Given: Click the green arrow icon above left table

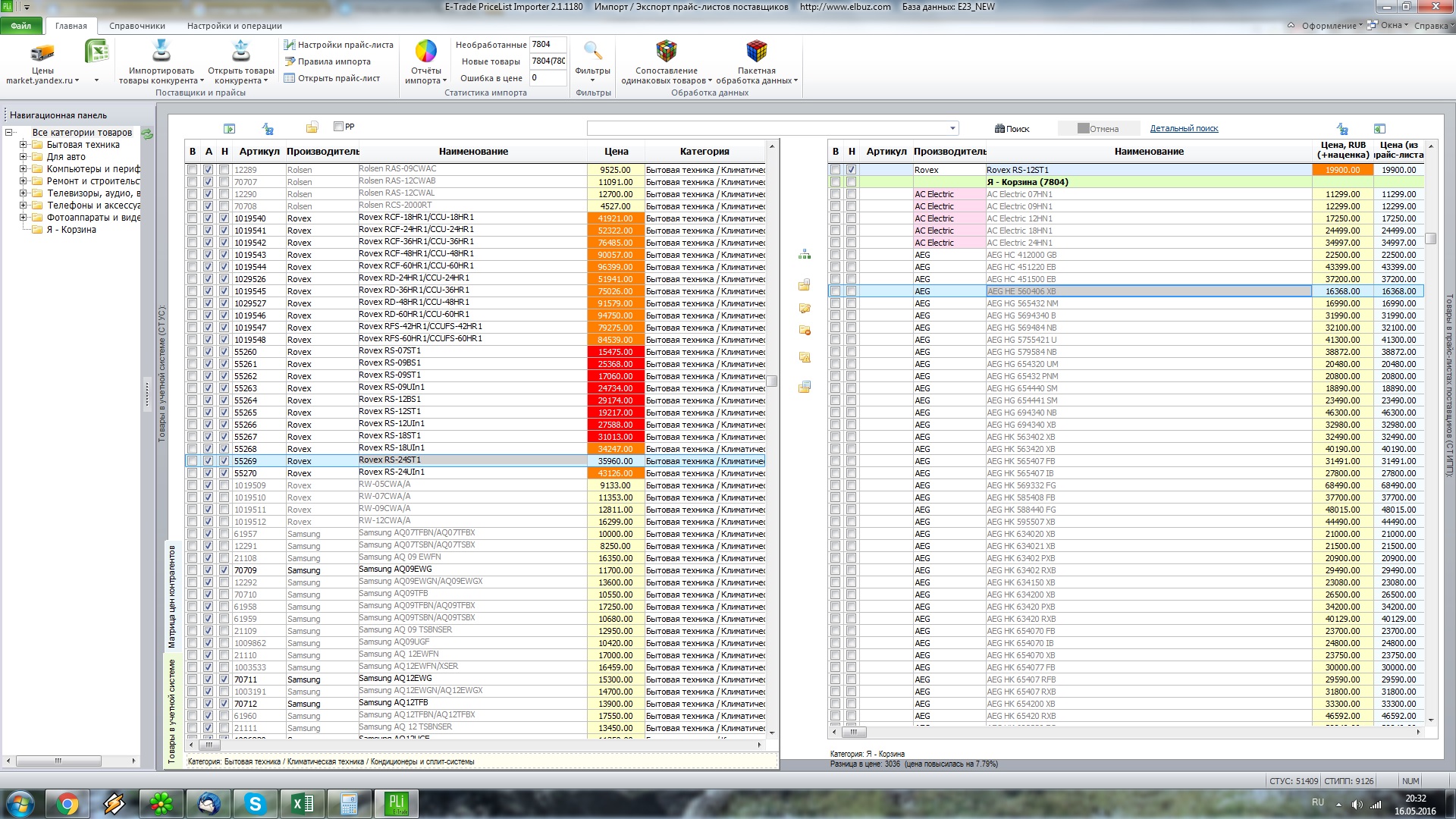Looking at the screenshot, I should [x=230, y=129].
